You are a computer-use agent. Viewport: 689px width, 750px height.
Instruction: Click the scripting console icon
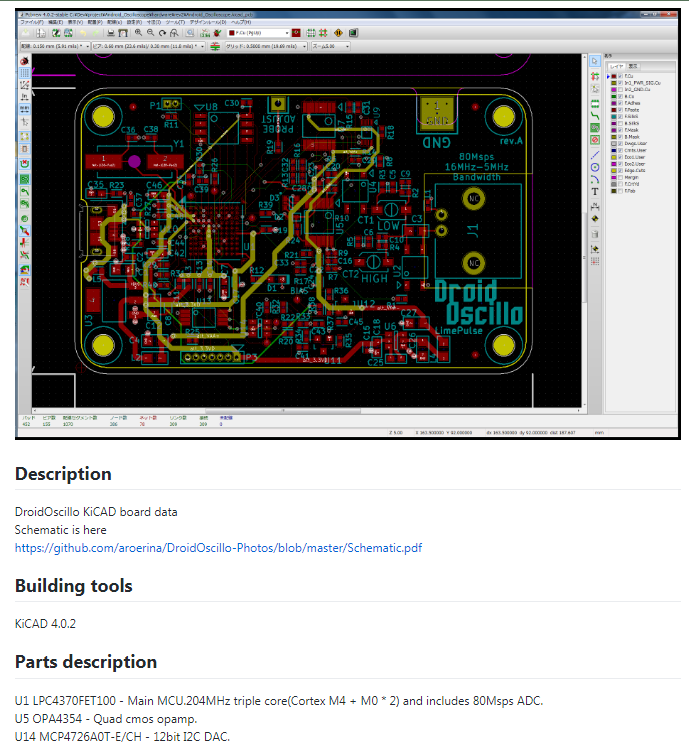click(x=354, y=33)
